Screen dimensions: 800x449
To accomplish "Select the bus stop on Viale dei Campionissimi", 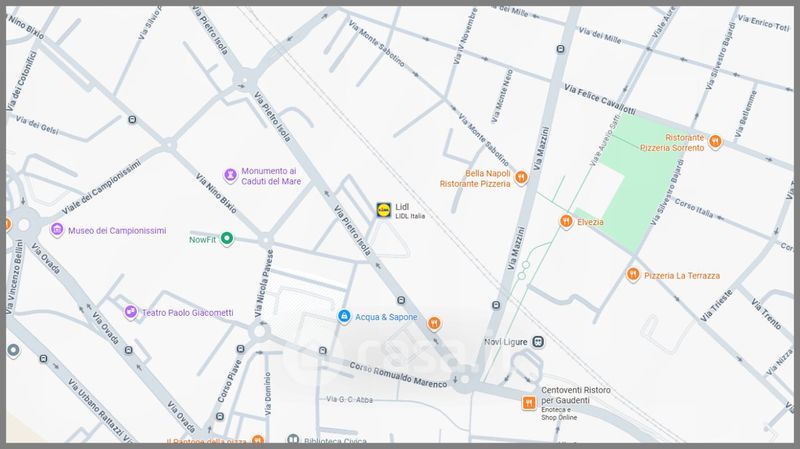I will tap(132, 121).
